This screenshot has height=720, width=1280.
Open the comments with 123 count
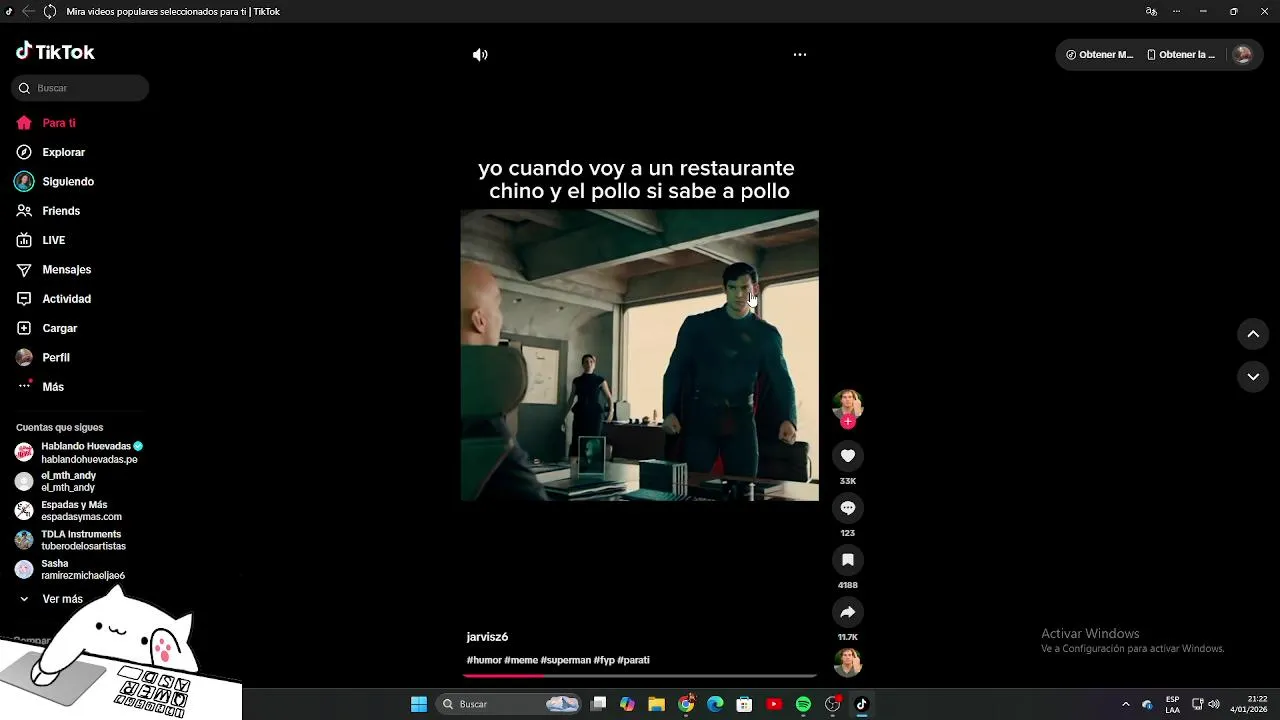(848, 508)
